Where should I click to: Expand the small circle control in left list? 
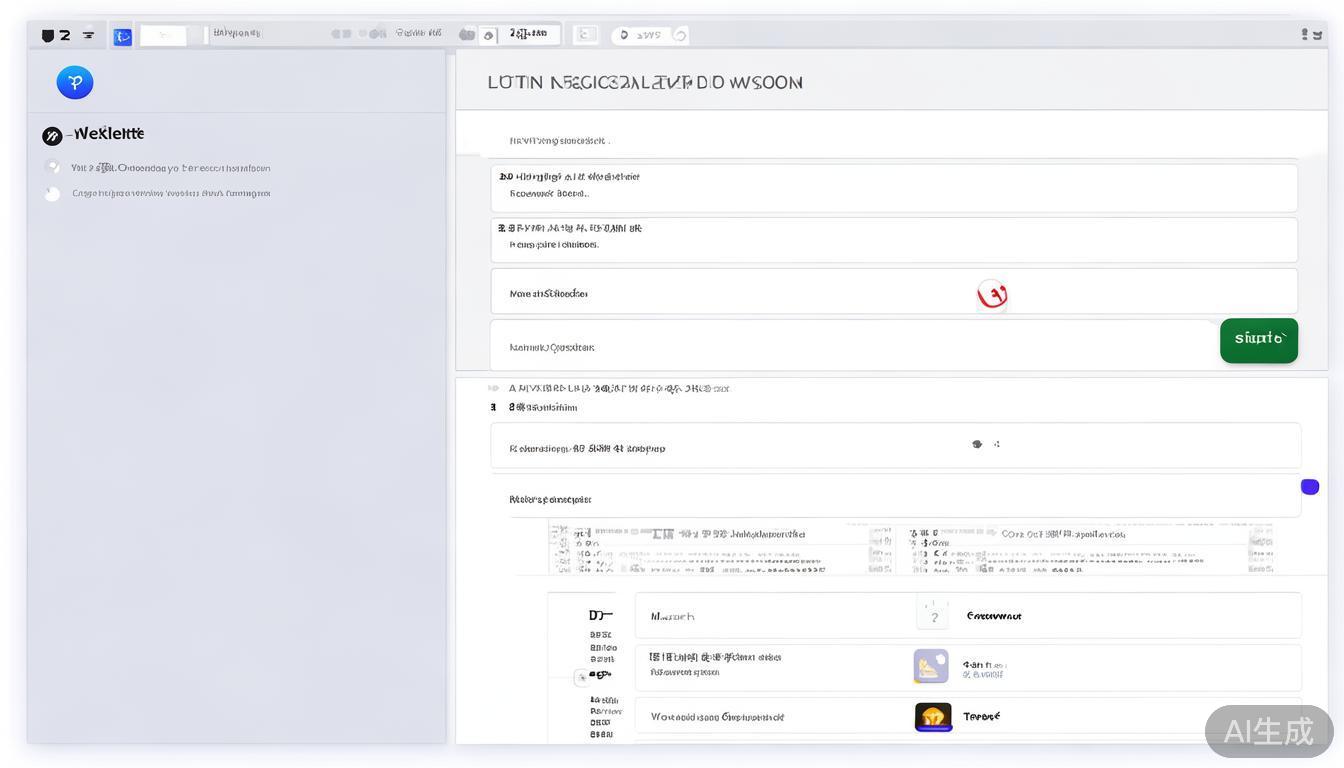[581, 677]
